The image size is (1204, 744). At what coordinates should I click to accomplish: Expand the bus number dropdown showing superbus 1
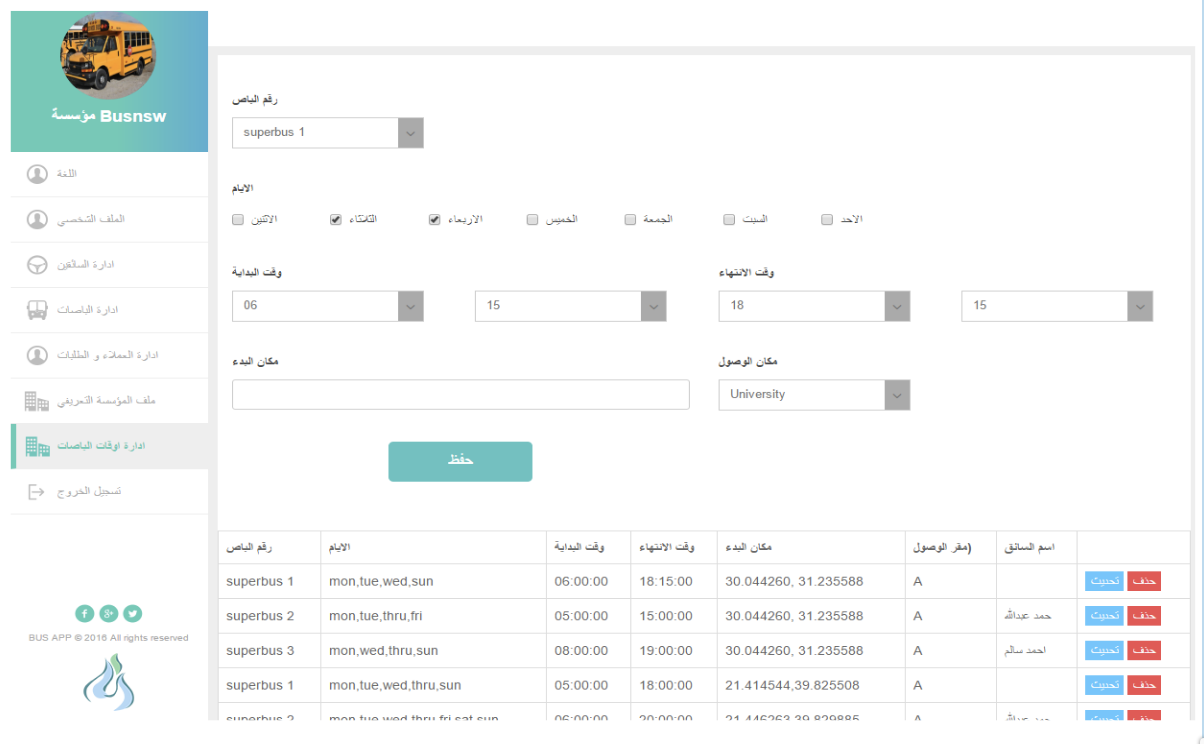pos(327,133)
